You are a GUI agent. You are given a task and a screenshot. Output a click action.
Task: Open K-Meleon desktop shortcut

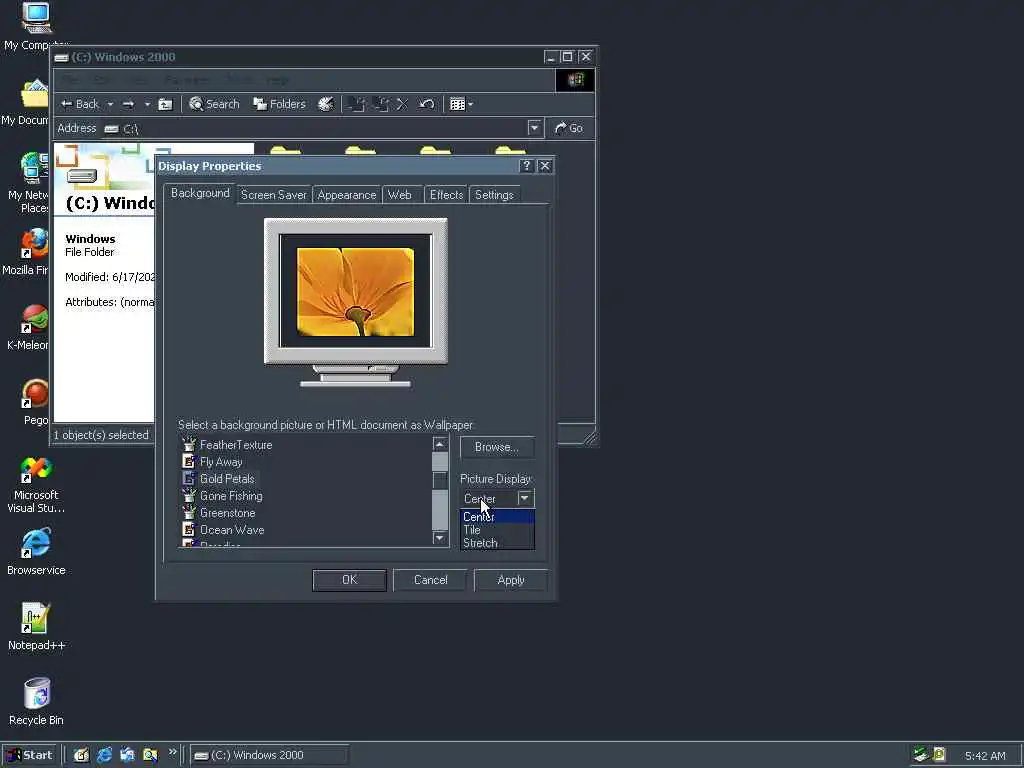[27, 327]
